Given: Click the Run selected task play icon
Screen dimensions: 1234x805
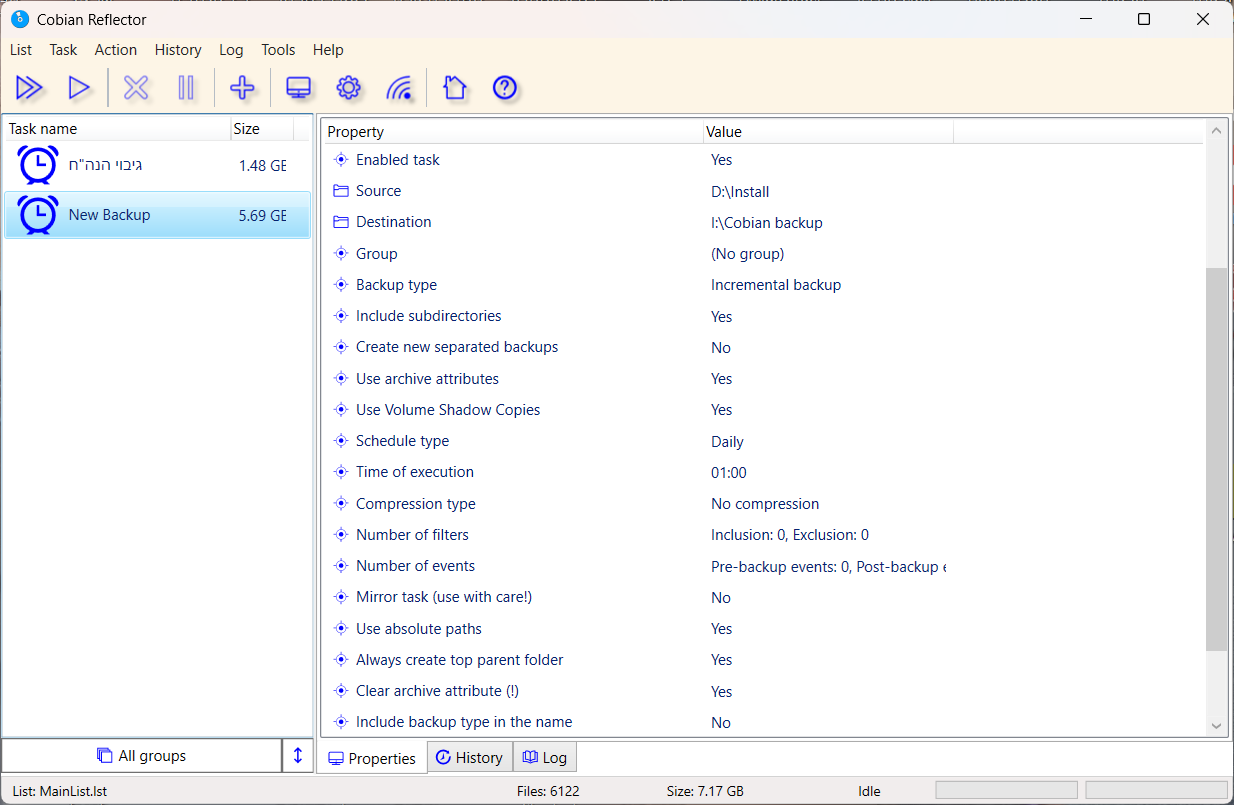Looking at the screenshot, I should [x=79, y=88].
